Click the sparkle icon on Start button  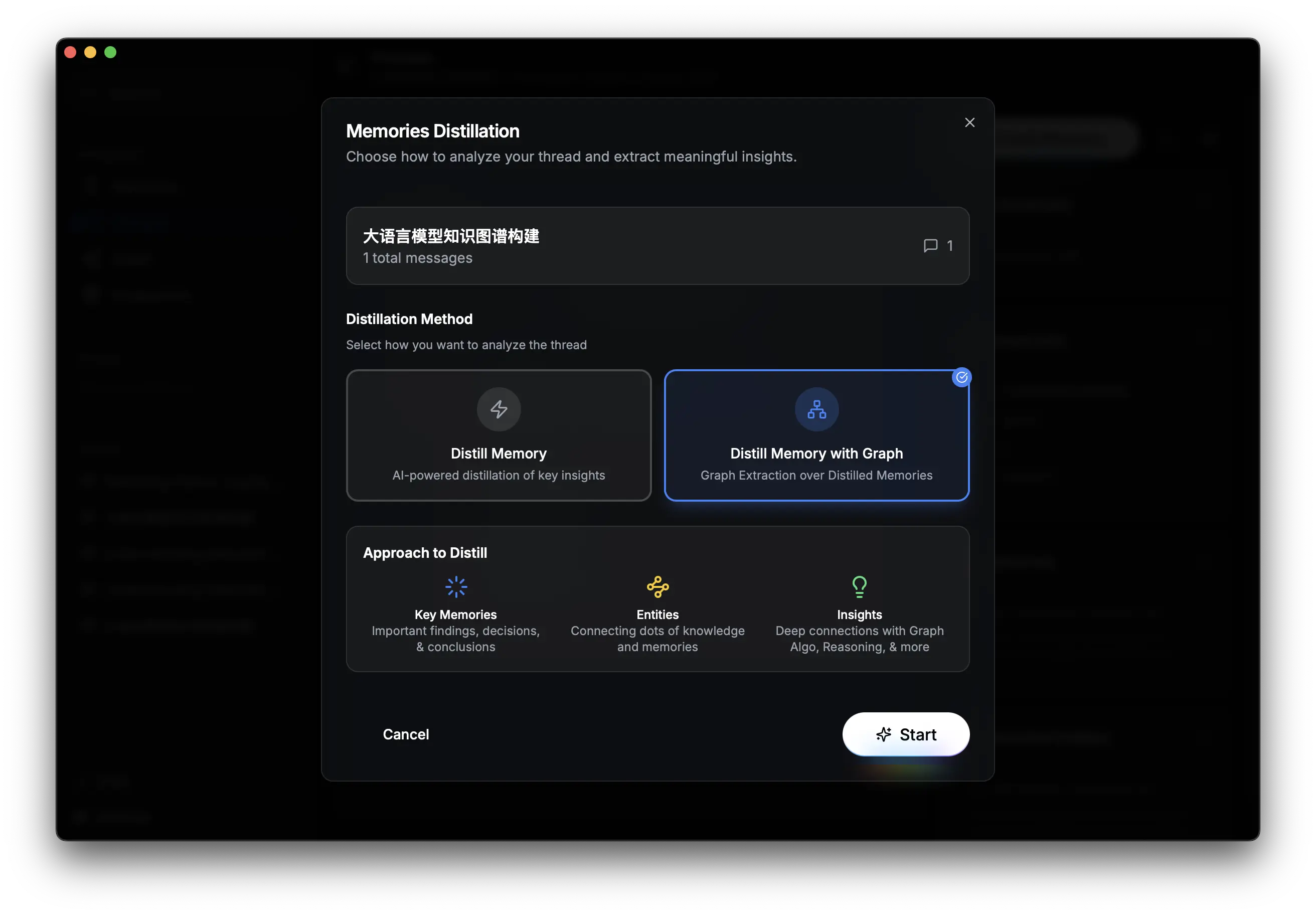[x=883, y=734]
